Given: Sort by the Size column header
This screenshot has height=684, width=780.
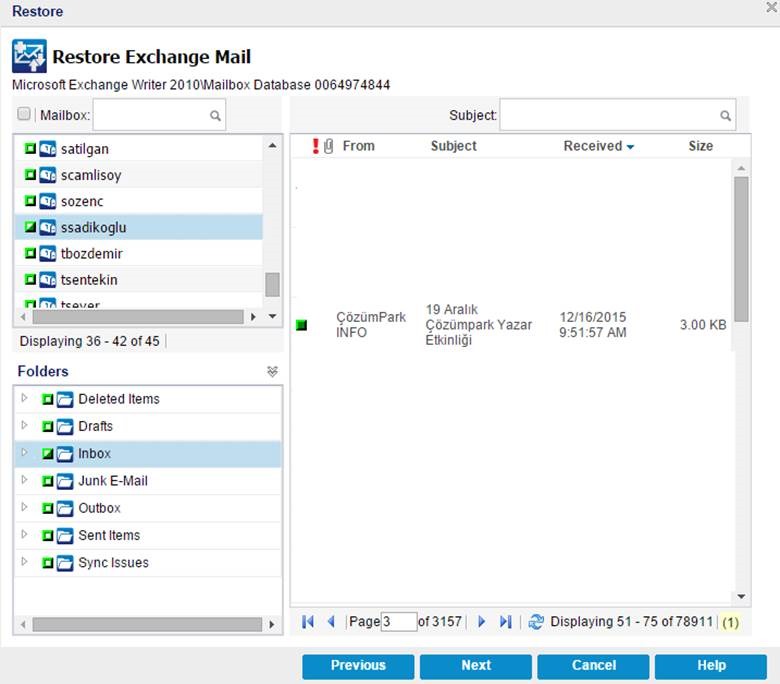Looking at the screenshot, I should click(700, 146).
